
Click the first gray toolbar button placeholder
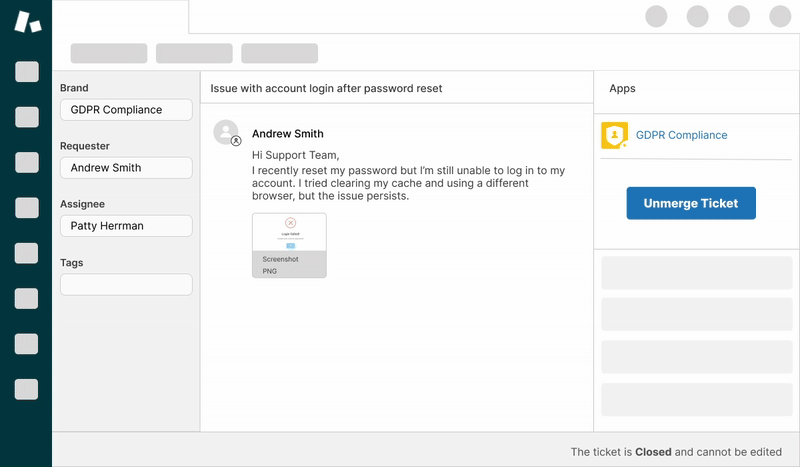[x=109, y=54]
